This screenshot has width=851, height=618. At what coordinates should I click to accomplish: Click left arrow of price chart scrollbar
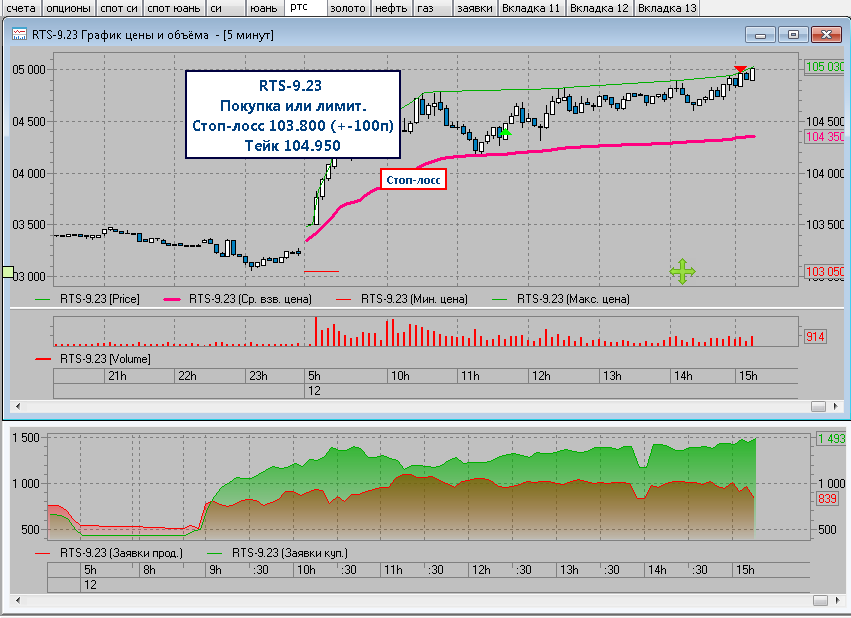[x=18, y=406]
